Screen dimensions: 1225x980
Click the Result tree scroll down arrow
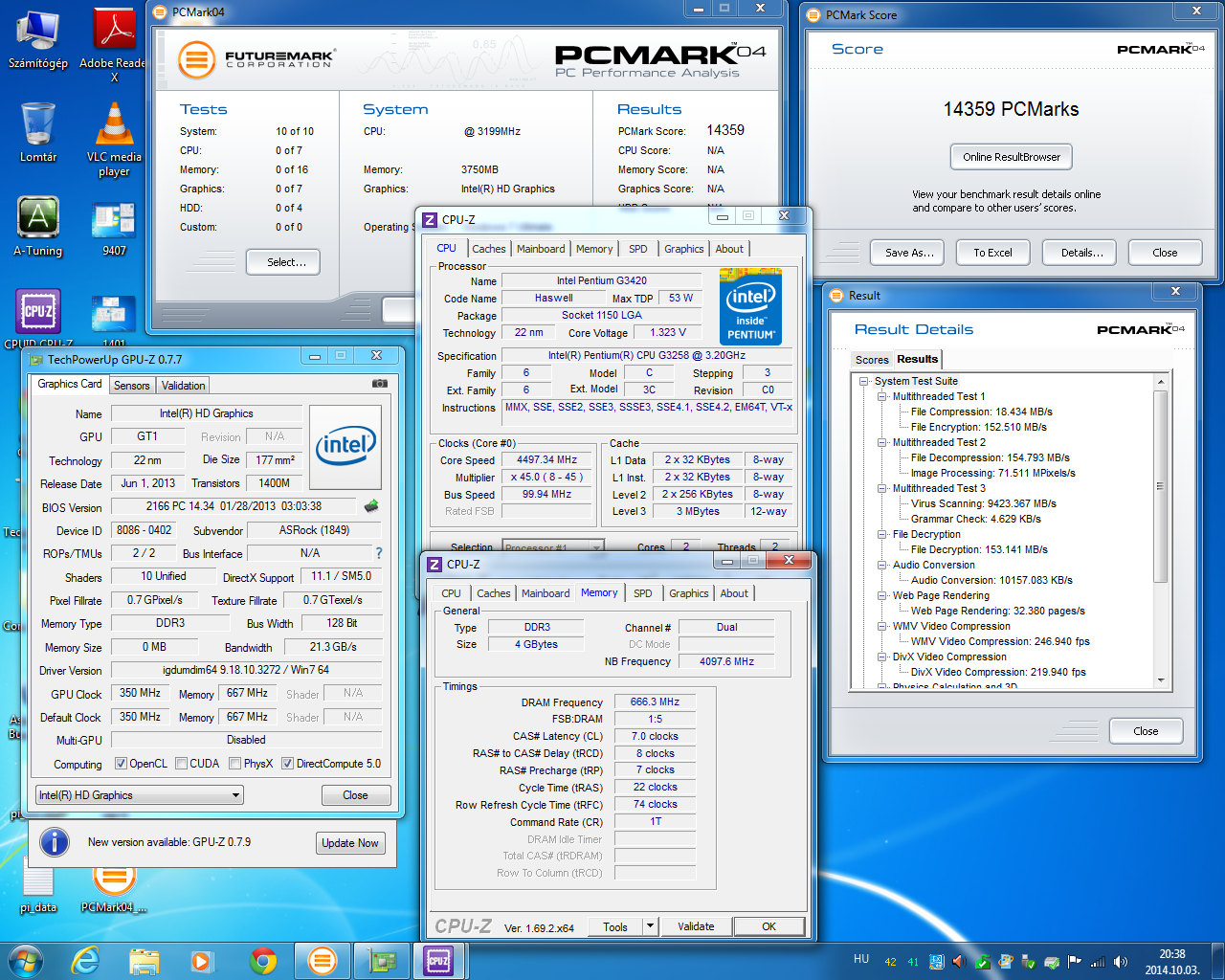click(x=1160, y=680)
